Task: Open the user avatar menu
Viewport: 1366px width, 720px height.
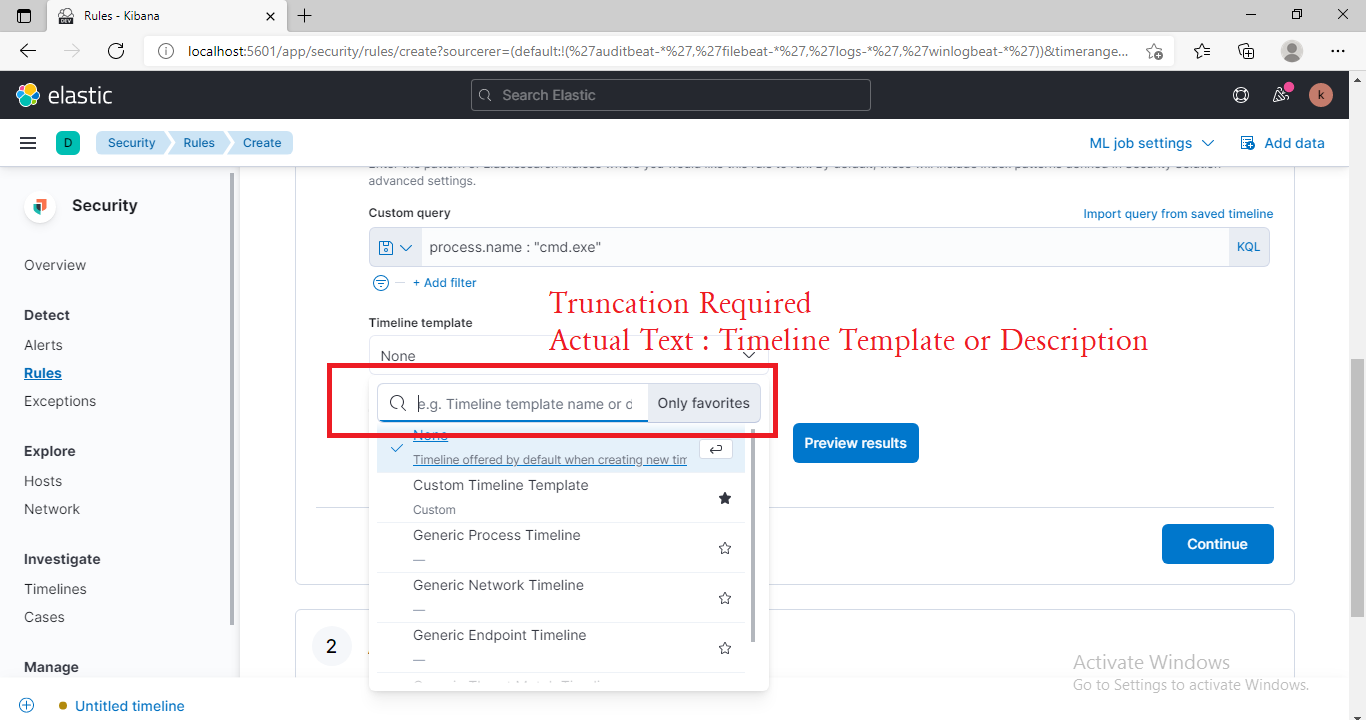Action: tap(1320, 94)
